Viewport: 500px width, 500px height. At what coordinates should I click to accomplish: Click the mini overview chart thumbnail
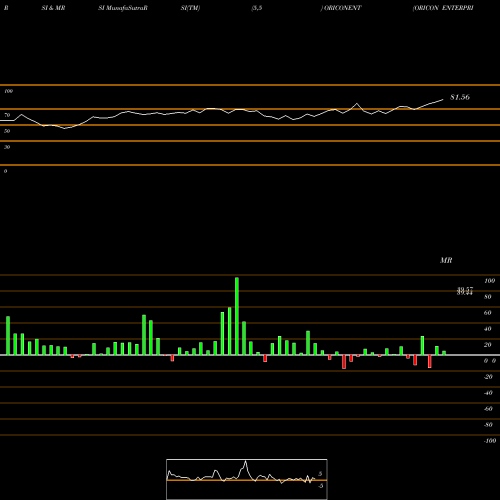(247, 479)
